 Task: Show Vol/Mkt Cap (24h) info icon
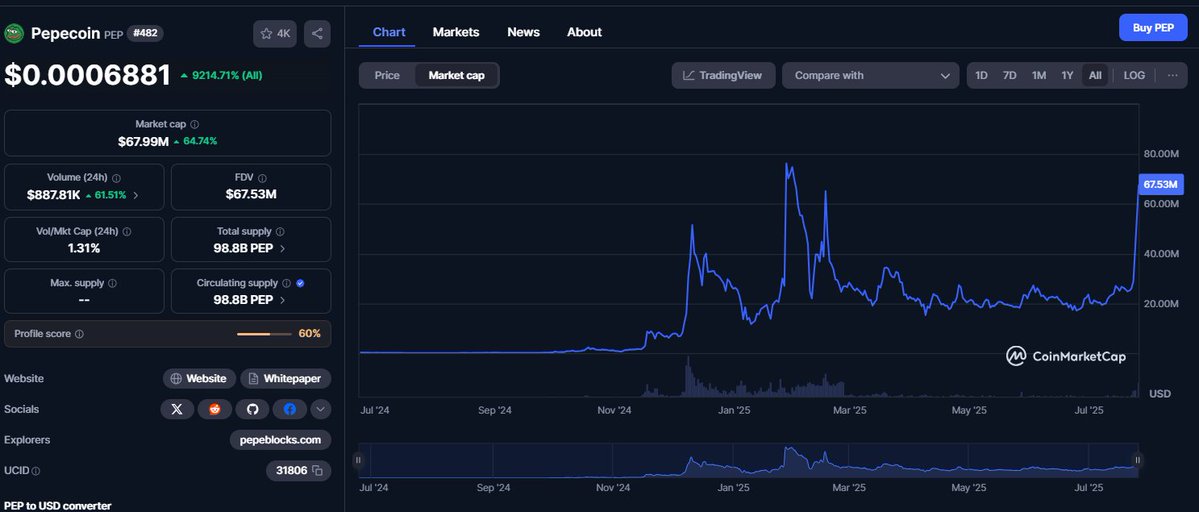(127, 231)
